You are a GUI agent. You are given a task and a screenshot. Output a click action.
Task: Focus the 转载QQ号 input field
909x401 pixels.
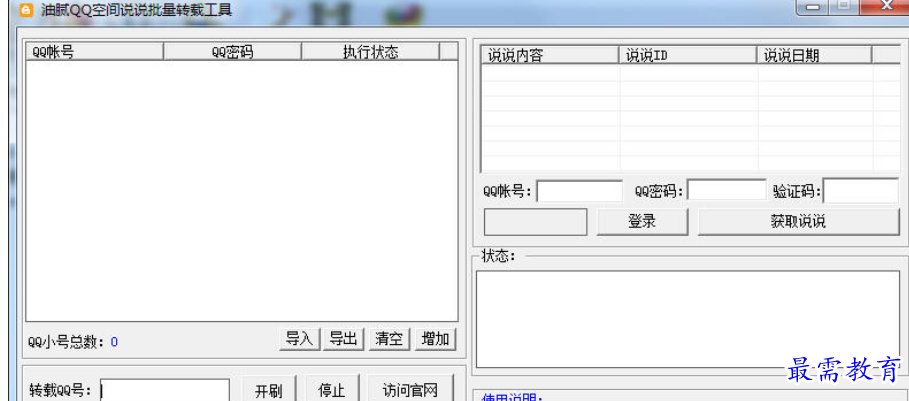165,390
